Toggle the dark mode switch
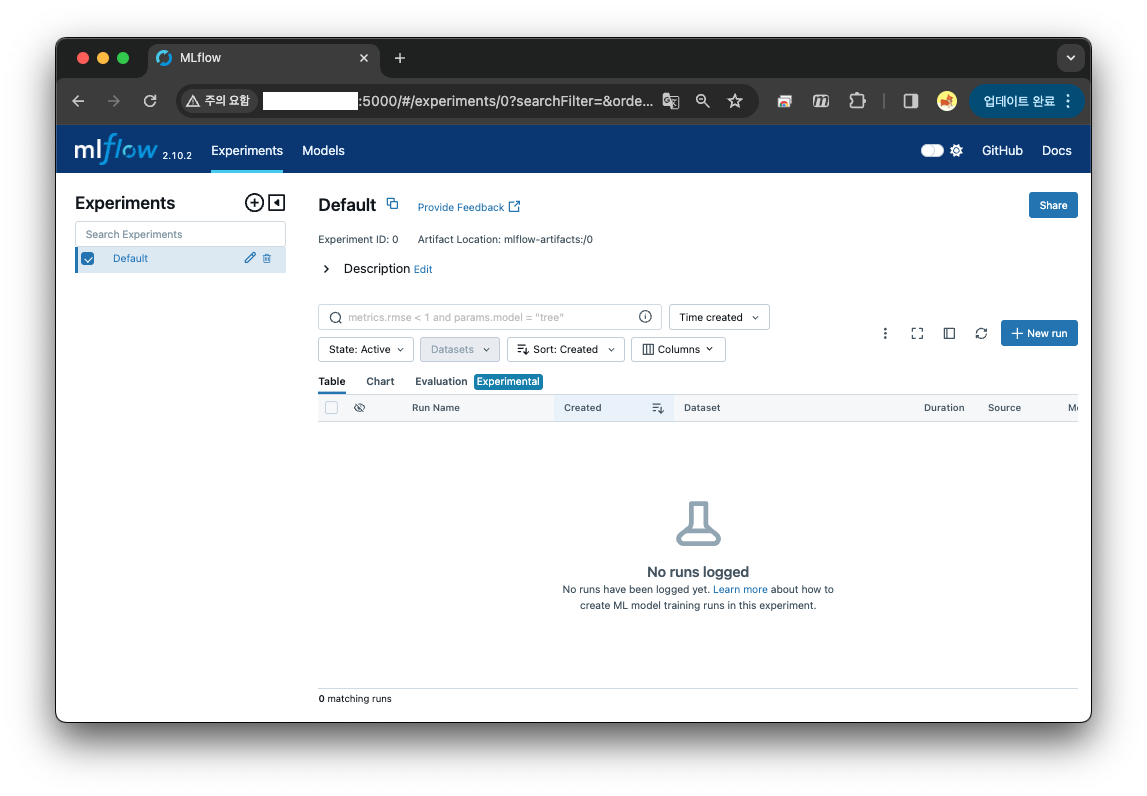Image resolution: width=1147 pixels, height=796 pixels. 932,151
